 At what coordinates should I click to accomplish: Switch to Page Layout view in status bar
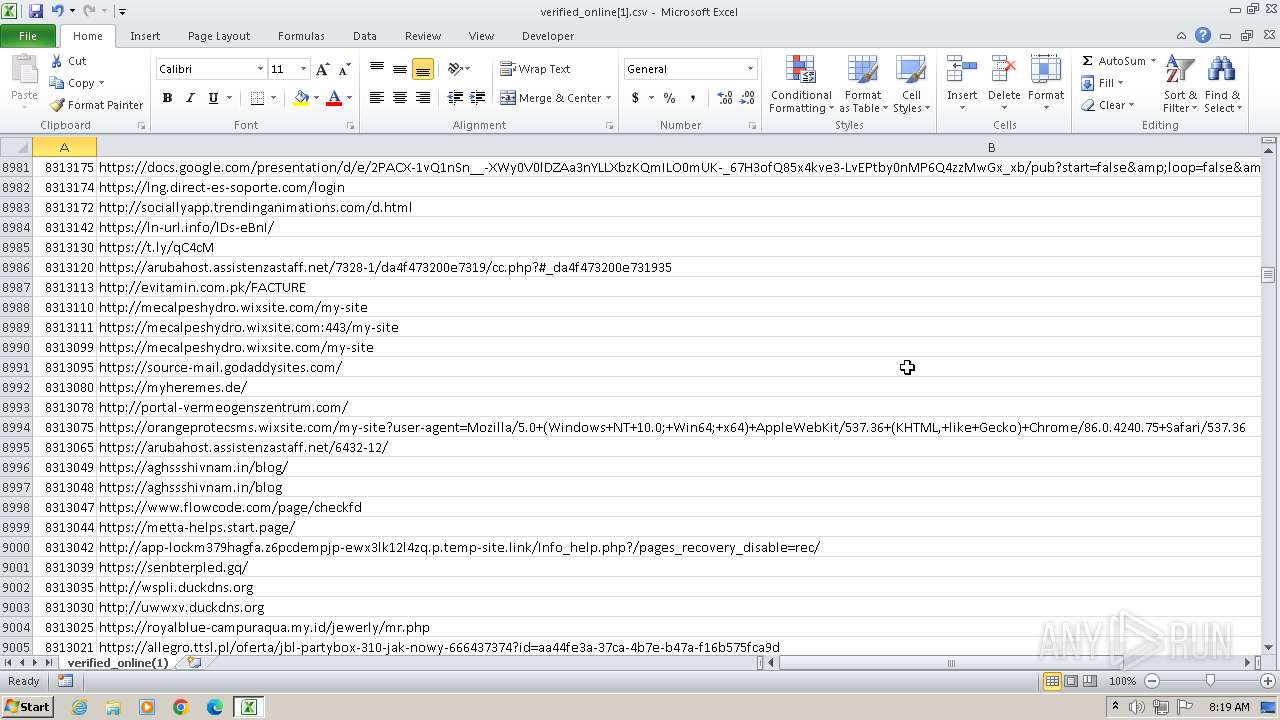pyautogui.click(x=1071, y=681)
